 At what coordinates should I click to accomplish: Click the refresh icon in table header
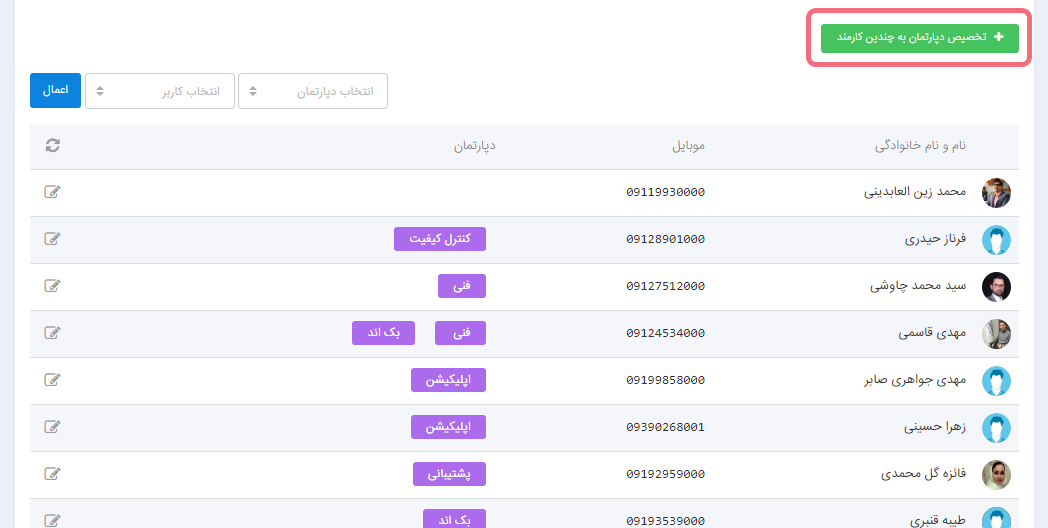tap(53, 146)
